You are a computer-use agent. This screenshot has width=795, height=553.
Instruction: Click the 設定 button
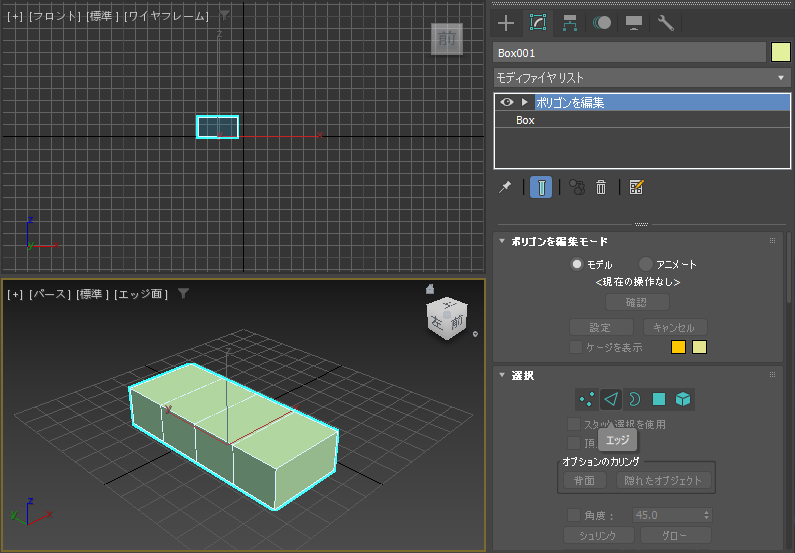[x=601, y=327]
